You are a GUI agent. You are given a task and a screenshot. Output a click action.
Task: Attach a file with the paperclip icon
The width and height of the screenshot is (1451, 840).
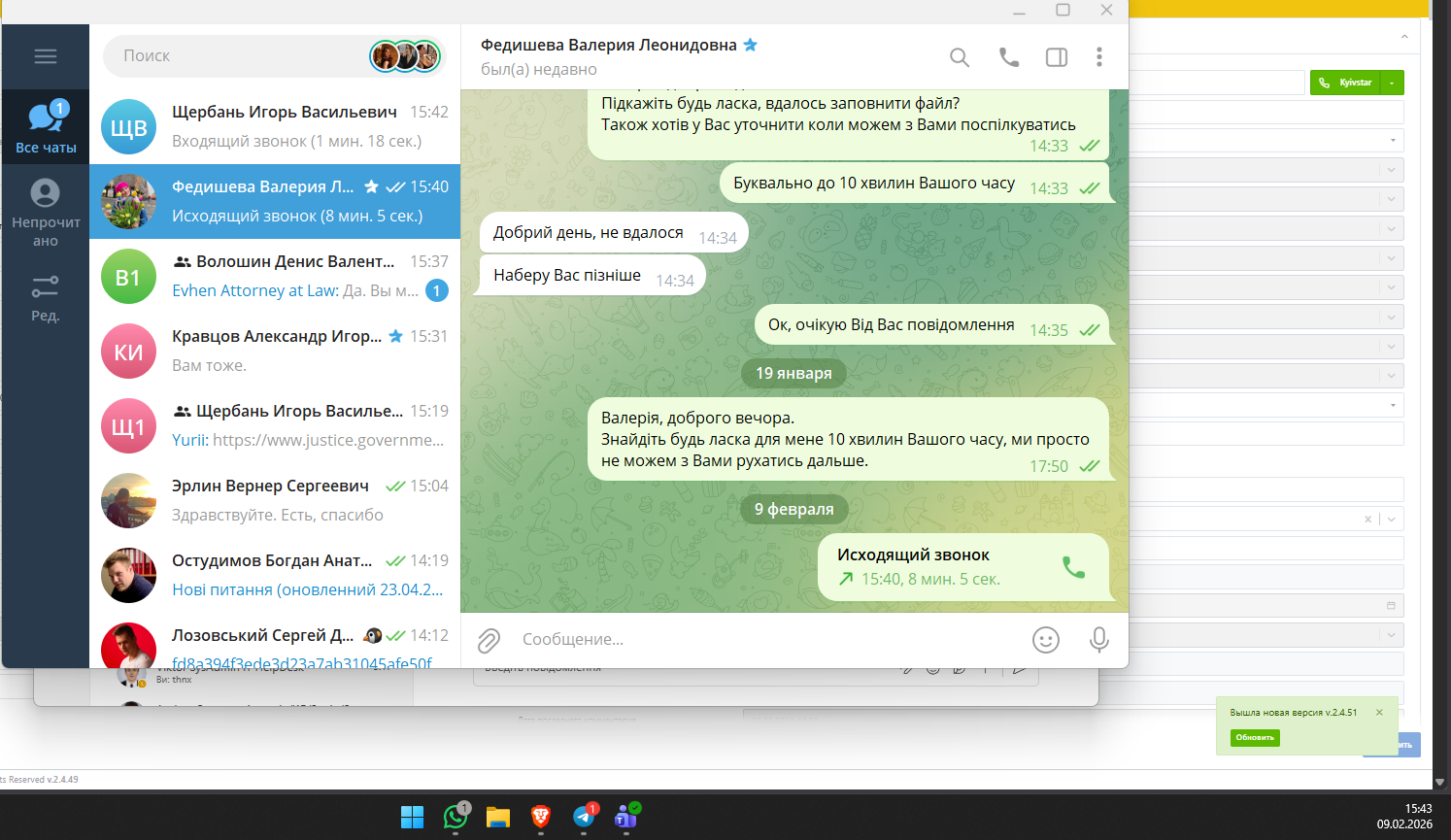tap(489, 640)
